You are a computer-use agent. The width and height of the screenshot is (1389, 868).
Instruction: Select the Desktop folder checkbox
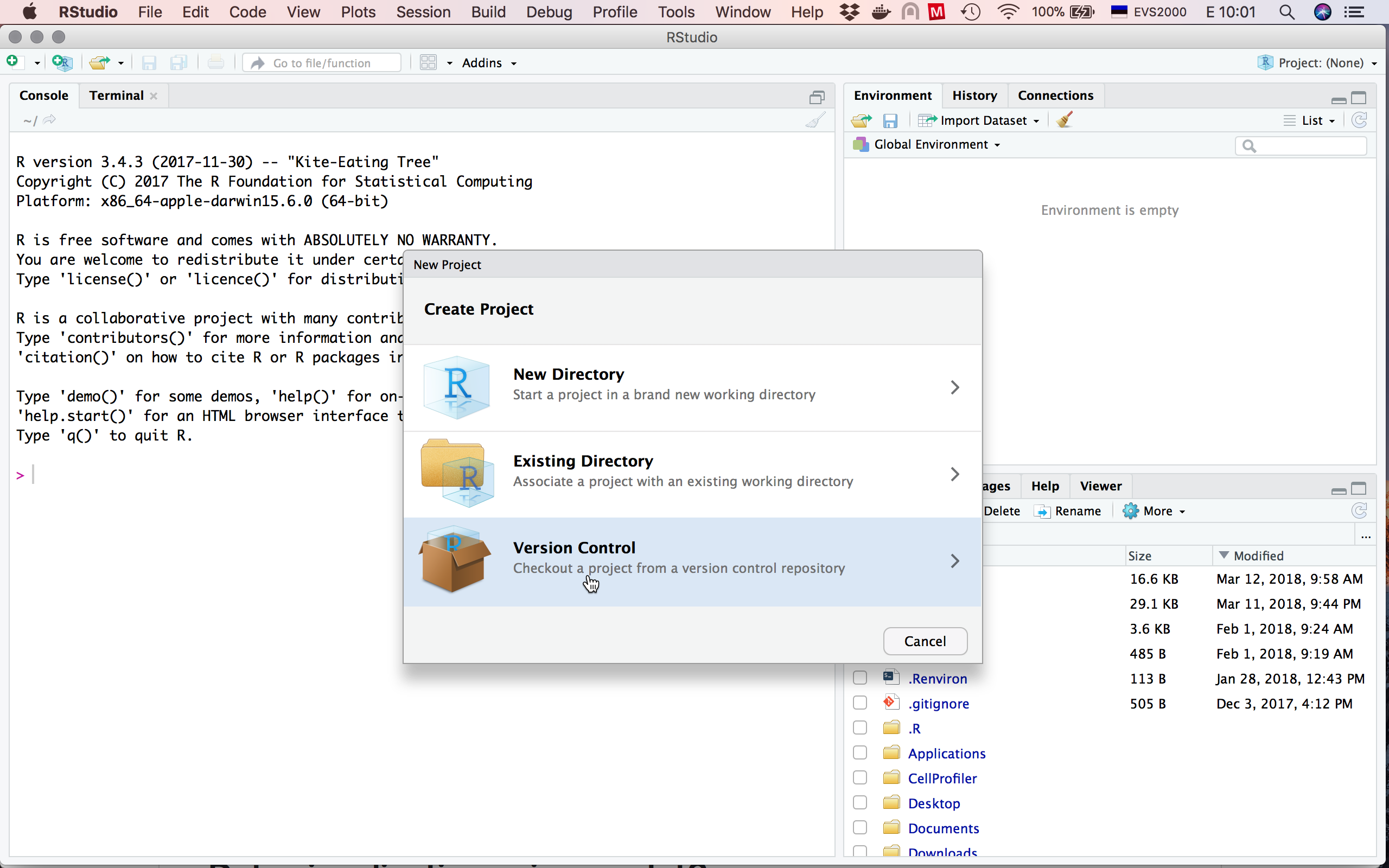tap(860, 803)
